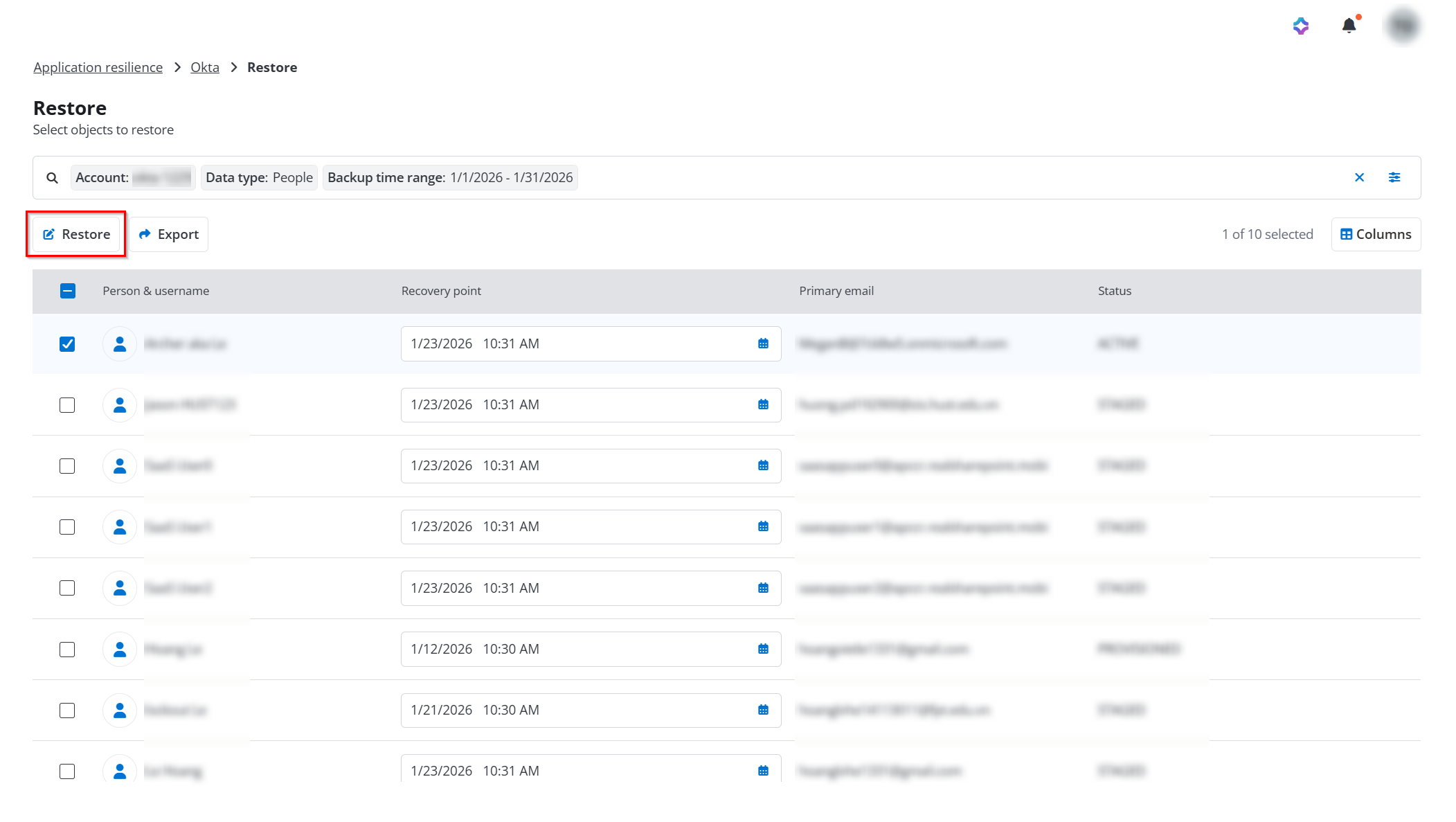
Task: Open calendar icon in first row recovery point
Action: [x=763, y=344]
